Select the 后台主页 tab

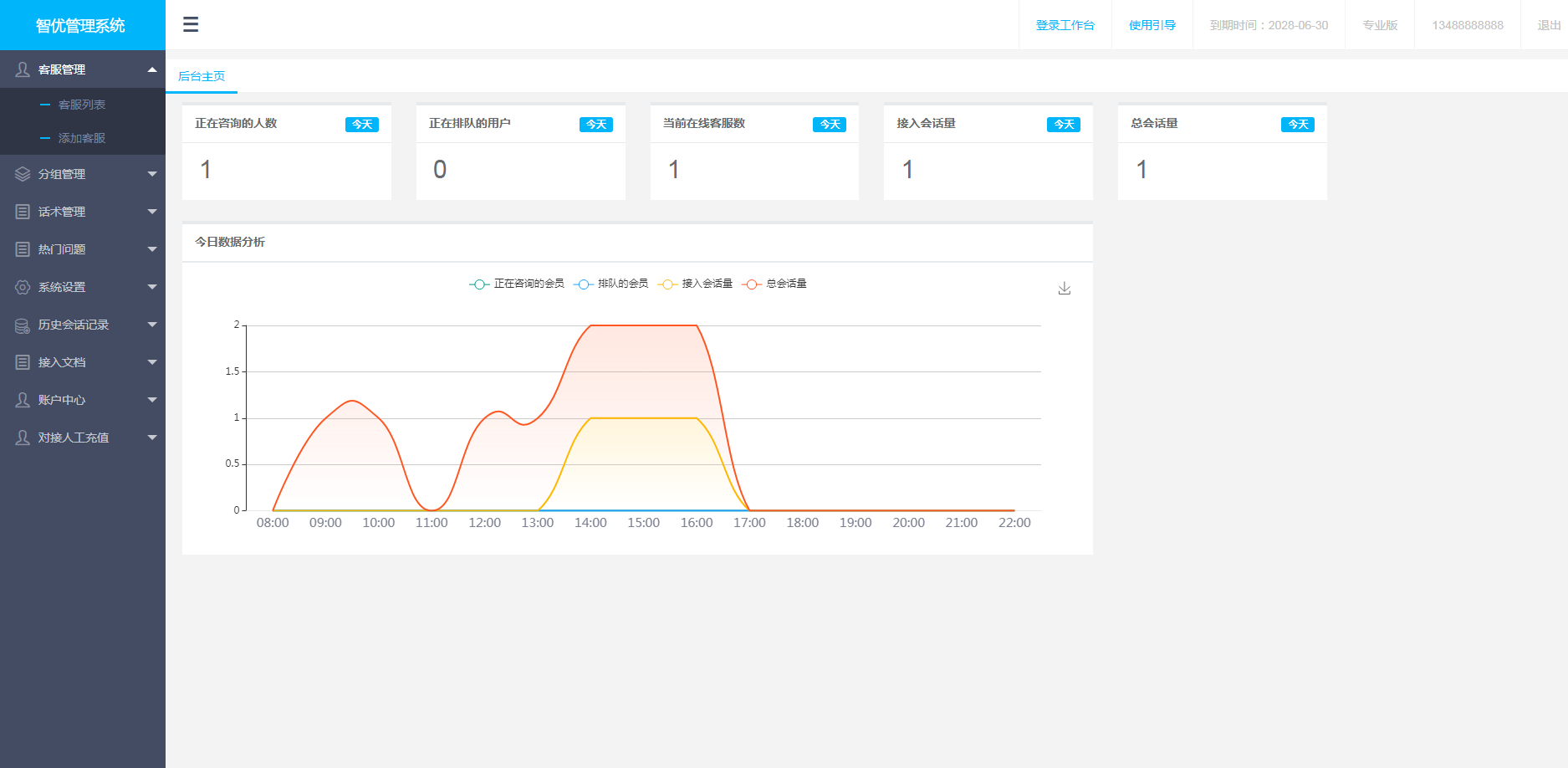(202, 76)
